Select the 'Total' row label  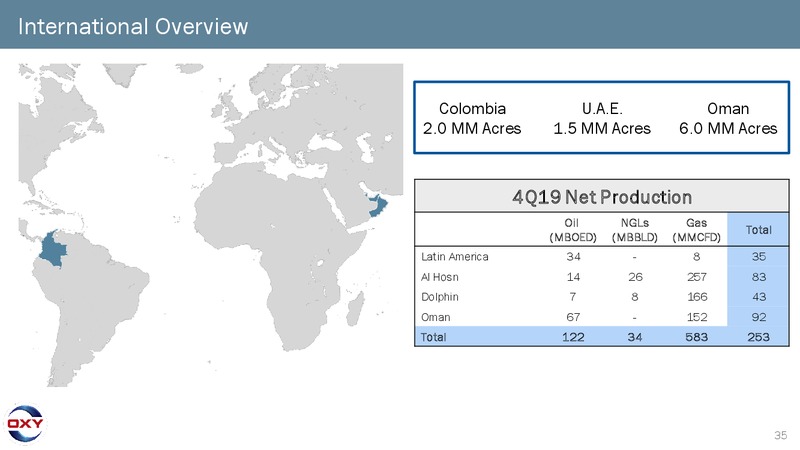pyautogui.click(x=433, y=337)
